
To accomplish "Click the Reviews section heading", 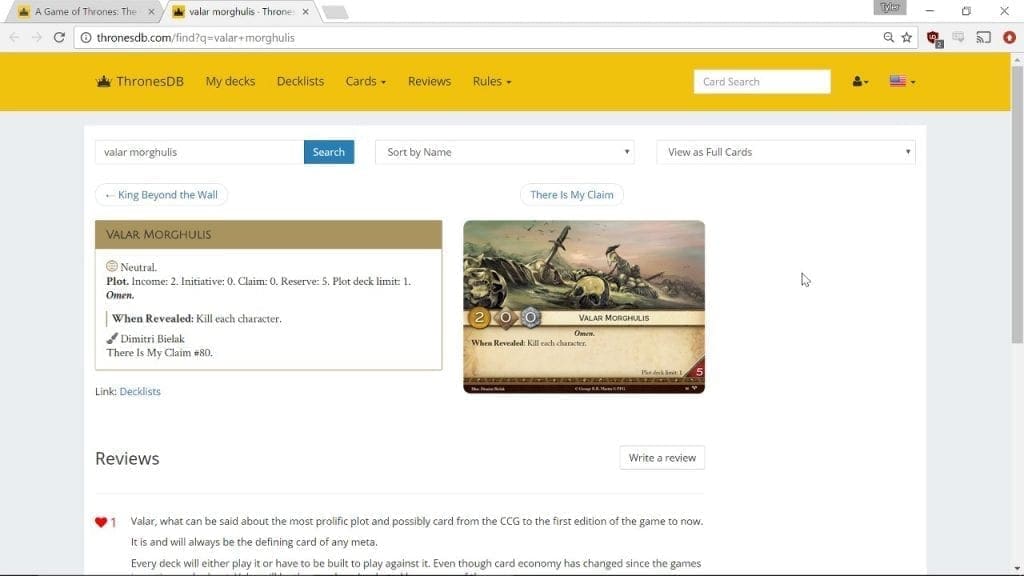I will click(x=127, y=458).
